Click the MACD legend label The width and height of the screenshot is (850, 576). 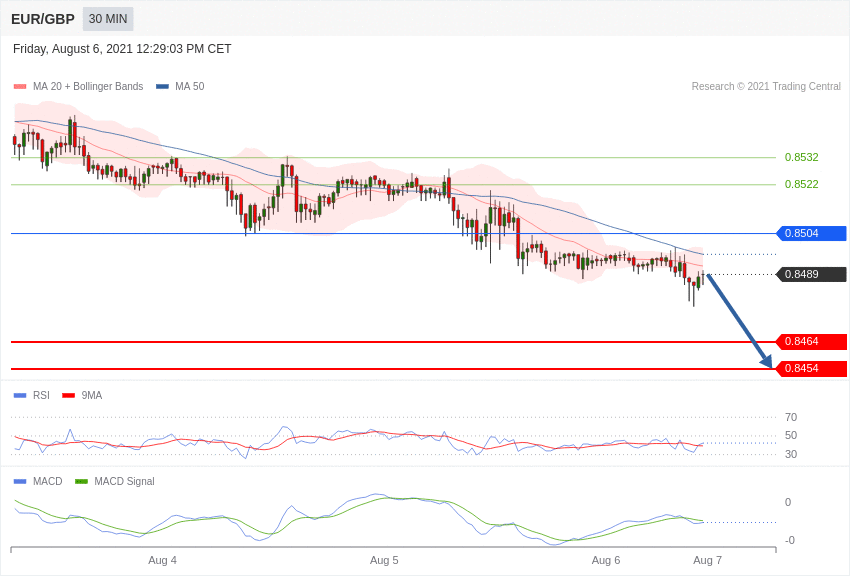tap(48, 482)
